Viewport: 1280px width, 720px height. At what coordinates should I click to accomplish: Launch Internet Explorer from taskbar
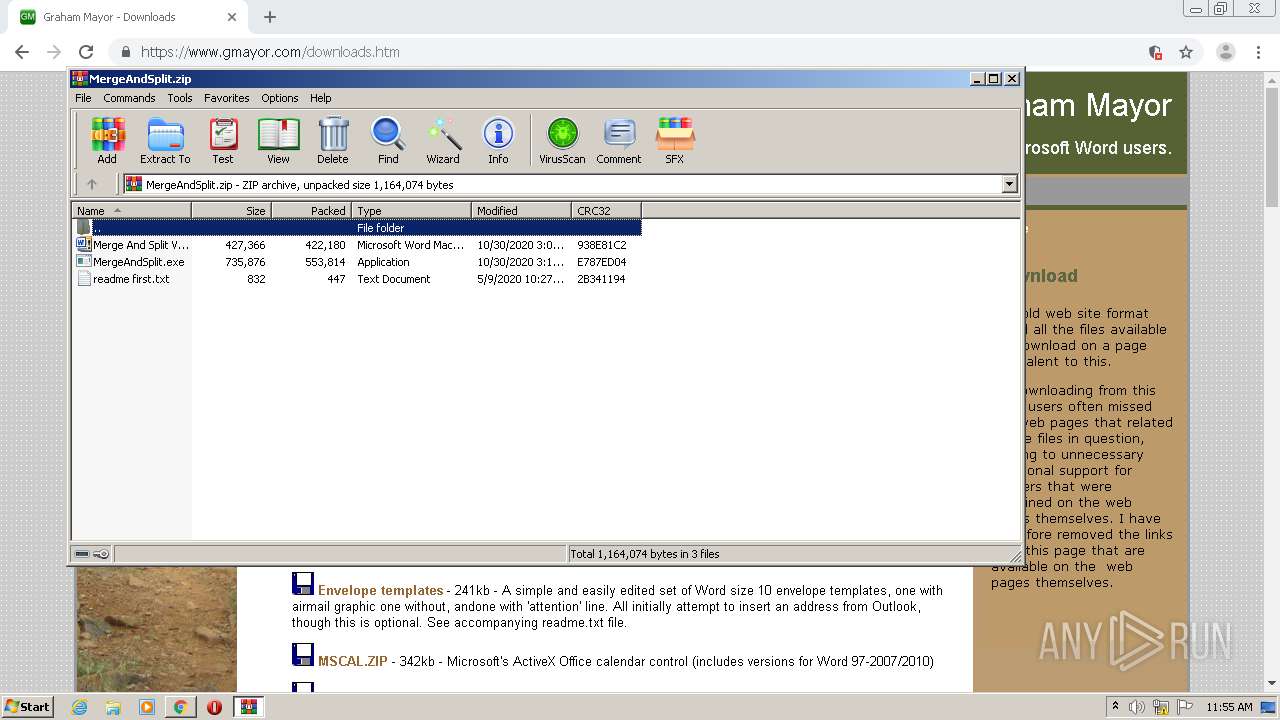80,707
